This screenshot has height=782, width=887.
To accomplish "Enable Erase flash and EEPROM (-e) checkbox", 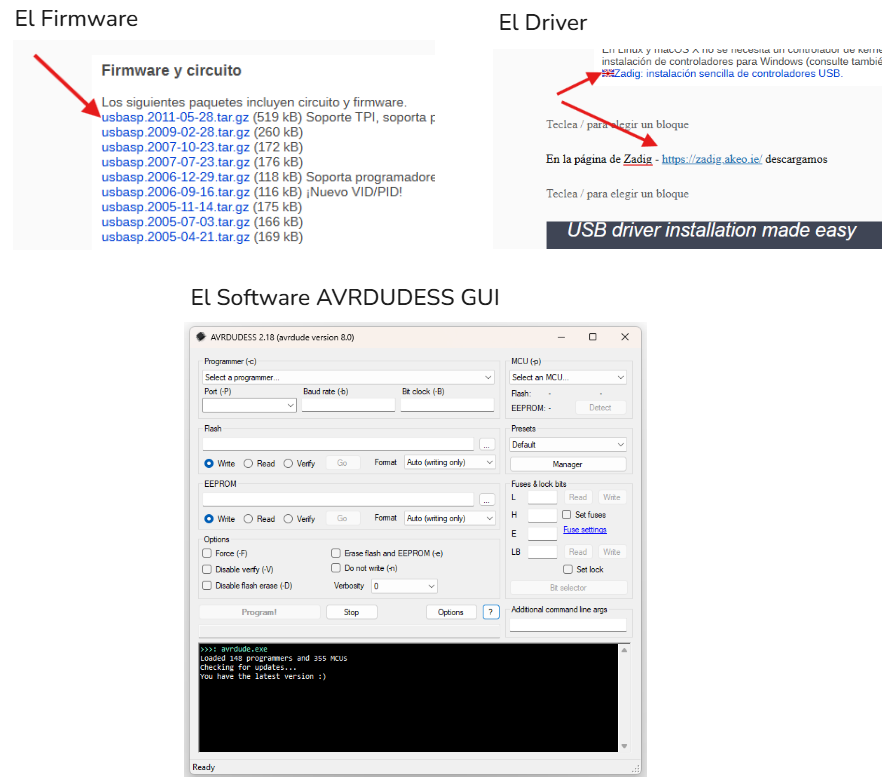I will click(336, 553).
